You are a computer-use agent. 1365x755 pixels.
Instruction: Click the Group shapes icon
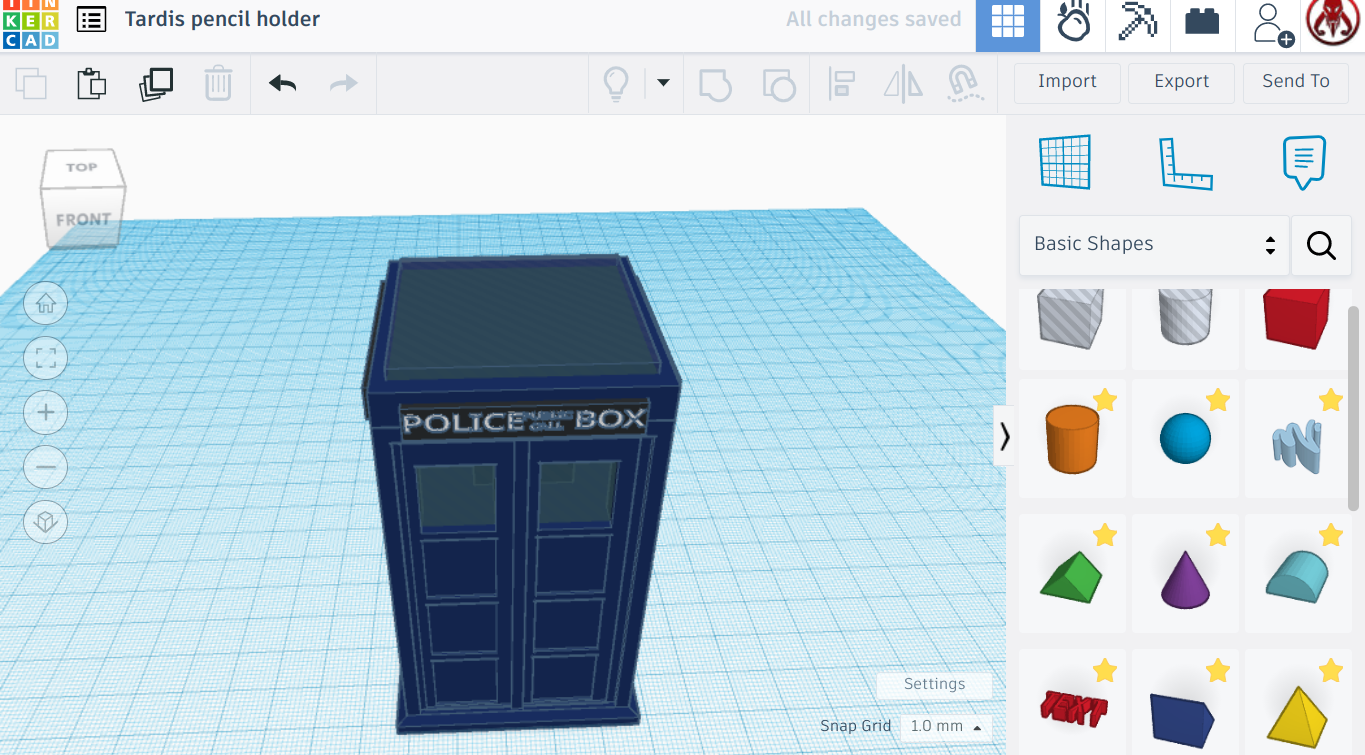(x=715, y=85)
